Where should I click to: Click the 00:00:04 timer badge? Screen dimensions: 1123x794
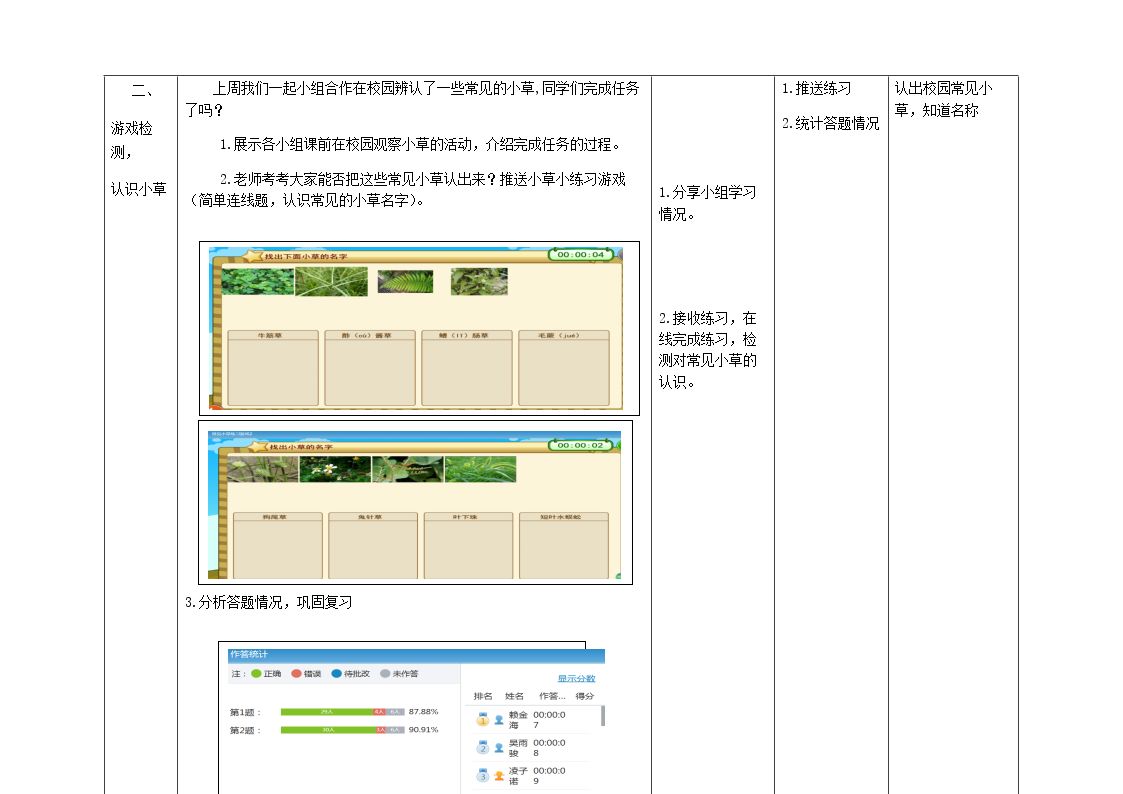[x=580, y=254]
